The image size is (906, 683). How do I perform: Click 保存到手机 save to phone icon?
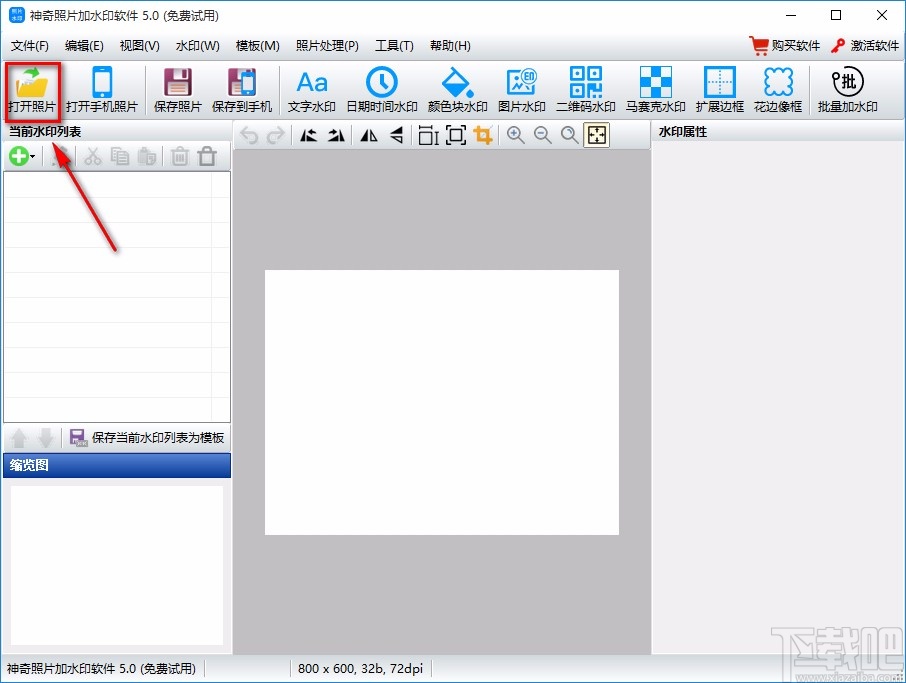point(242,90)
